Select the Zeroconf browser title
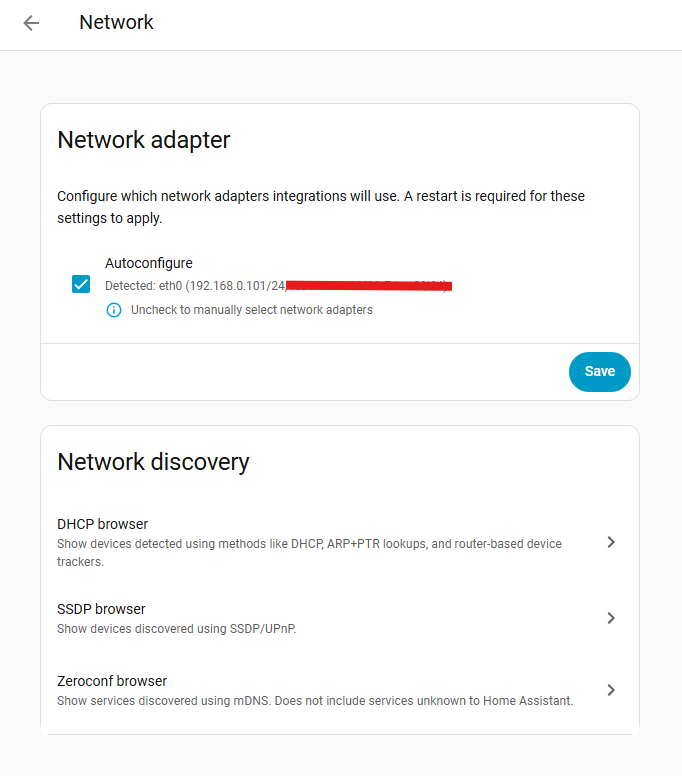 (x=112, y=681)
